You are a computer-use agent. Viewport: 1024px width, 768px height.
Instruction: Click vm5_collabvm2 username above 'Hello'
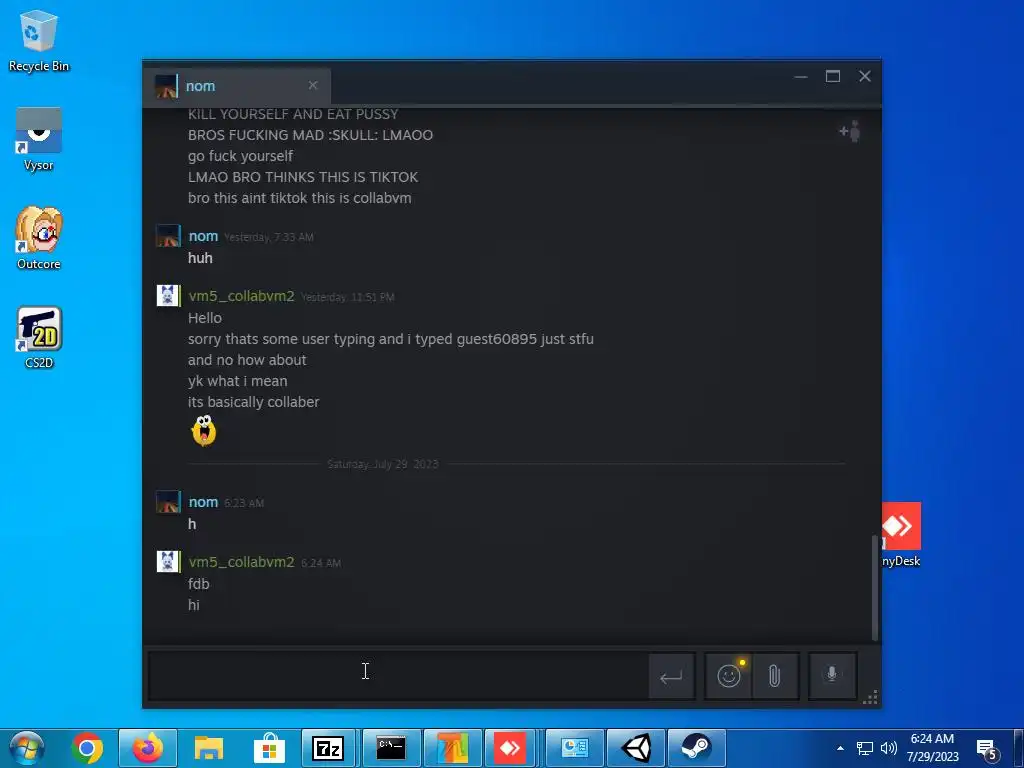[242, 296]
